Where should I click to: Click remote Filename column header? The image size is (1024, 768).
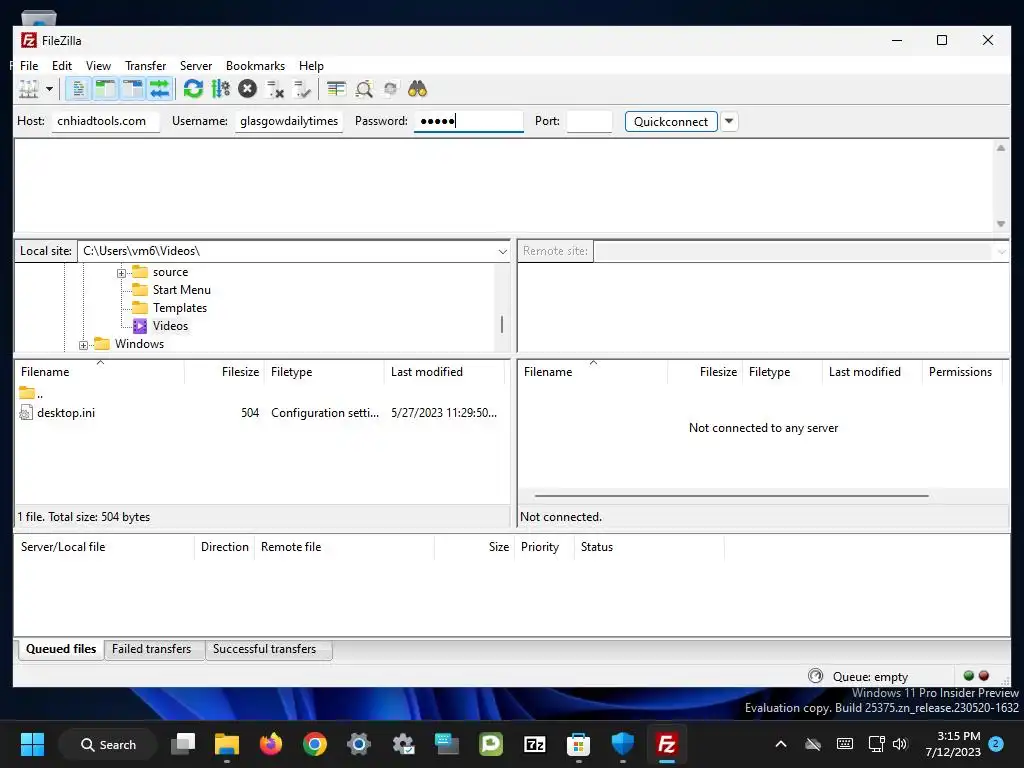pos(593,372)
